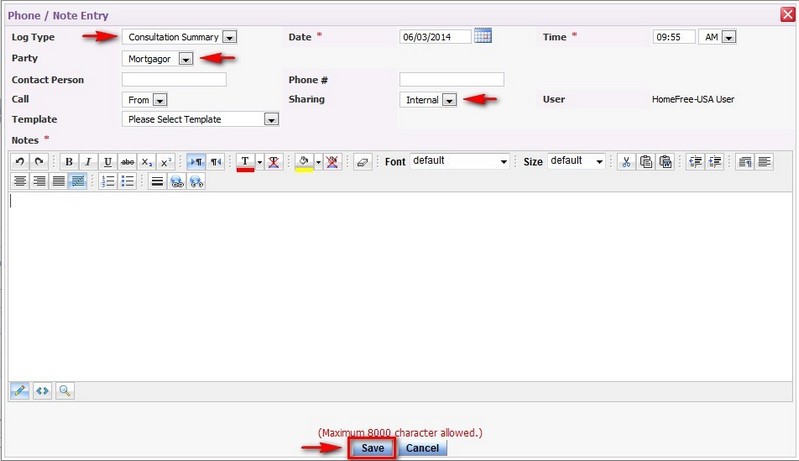The width and height of the screenshot is (799, 461).
Task: Click the Undo icon in editor toolbar
Action: 20,162
